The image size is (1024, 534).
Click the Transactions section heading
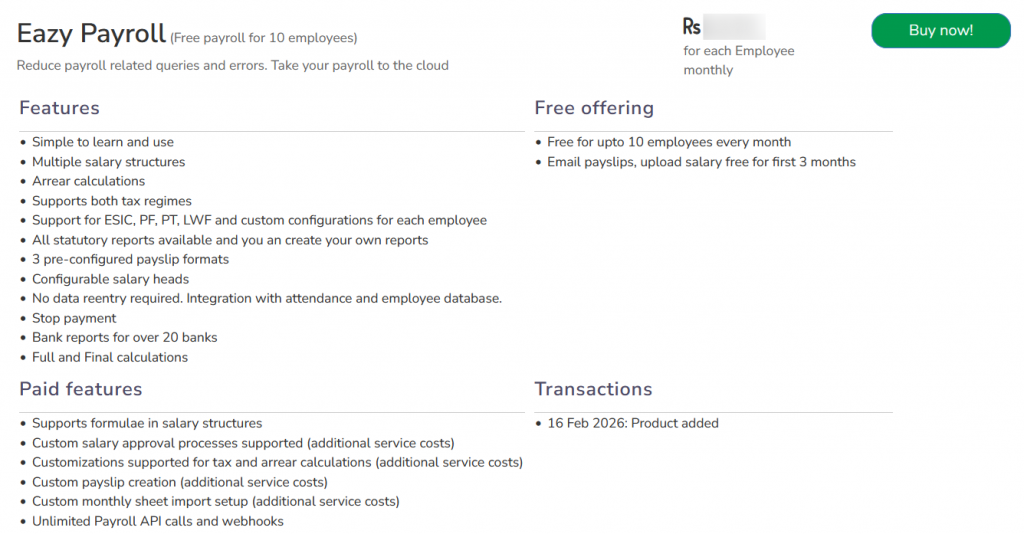coord(593,389)
